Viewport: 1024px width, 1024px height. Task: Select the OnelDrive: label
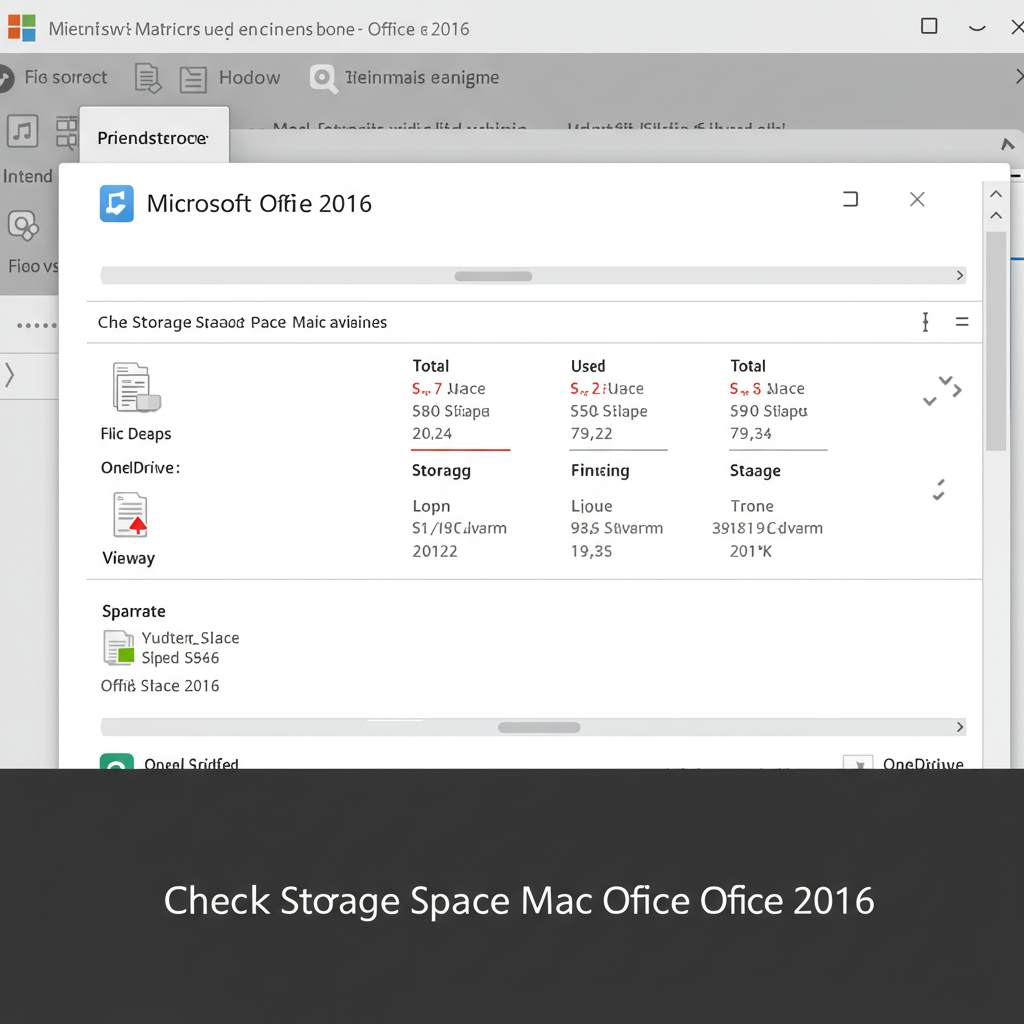pos(140,468)
